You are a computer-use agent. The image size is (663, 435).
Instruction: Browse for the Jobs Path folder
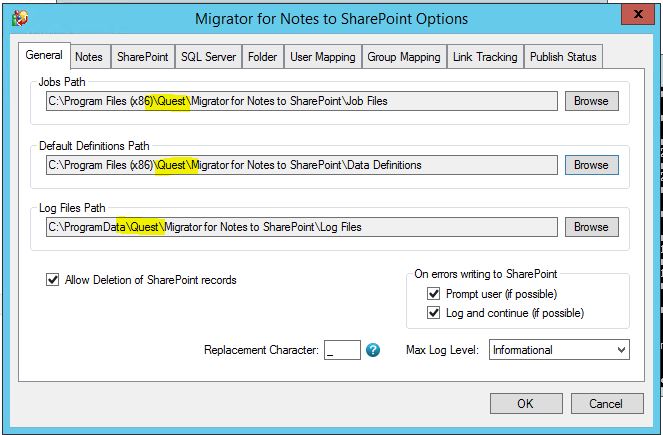592,101
